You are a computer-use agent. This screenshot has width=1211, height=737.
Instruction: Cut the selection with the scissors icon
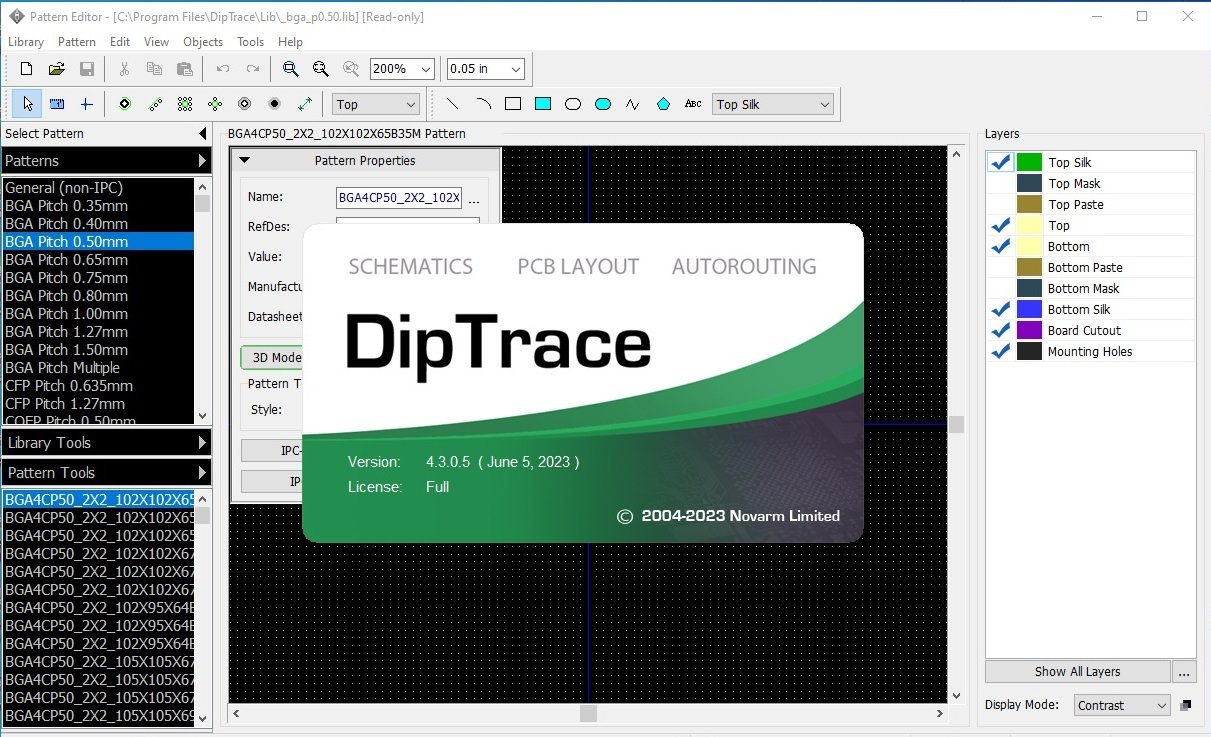[x=124, y=69]
